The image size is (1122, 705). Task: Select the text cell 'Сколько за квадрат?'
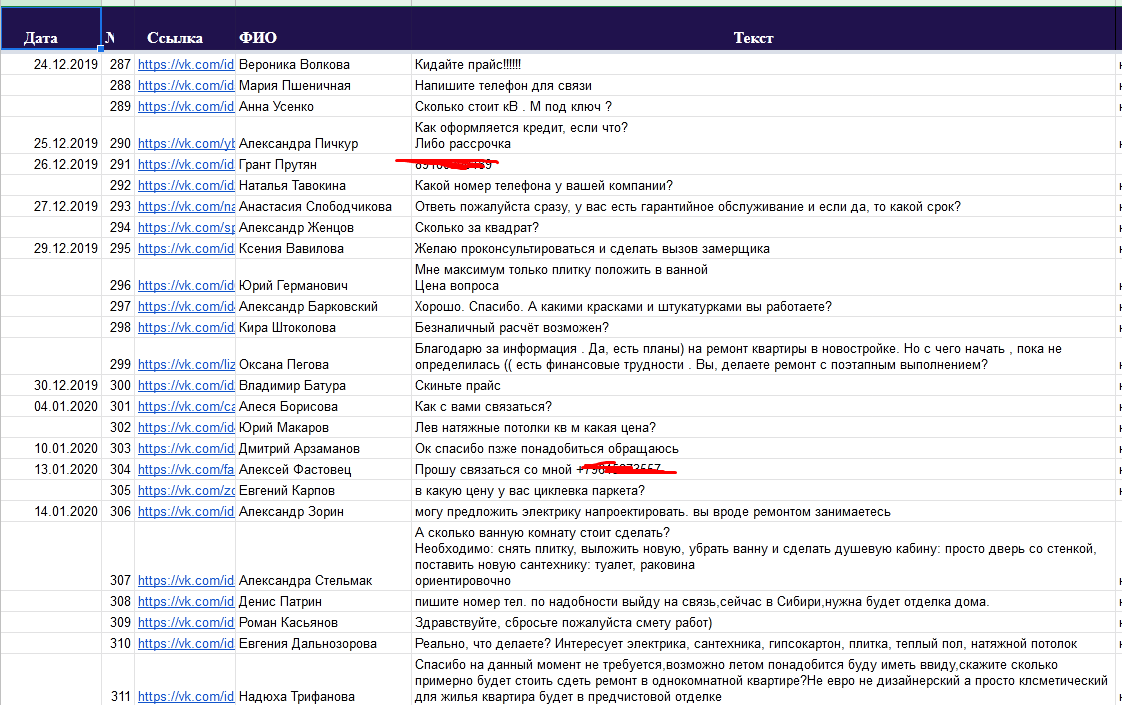[x=763, y=228]
